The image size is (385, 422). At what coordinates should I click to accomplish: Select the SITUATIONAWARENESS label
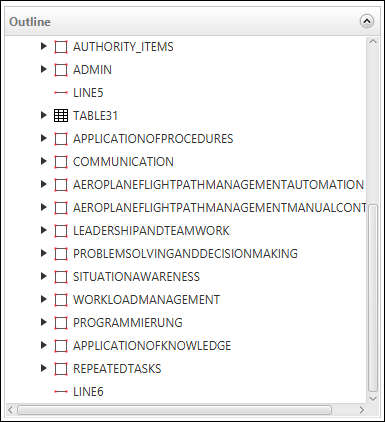pyautogui.click(x=136, y=277)
